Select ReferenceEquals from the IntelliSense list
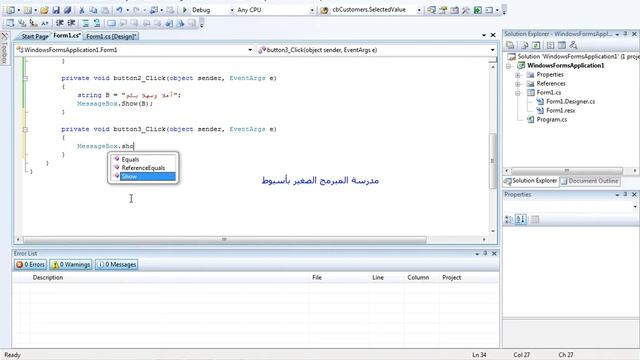The width and height of the screenshot is (640, 360). (x=144, y=168)
